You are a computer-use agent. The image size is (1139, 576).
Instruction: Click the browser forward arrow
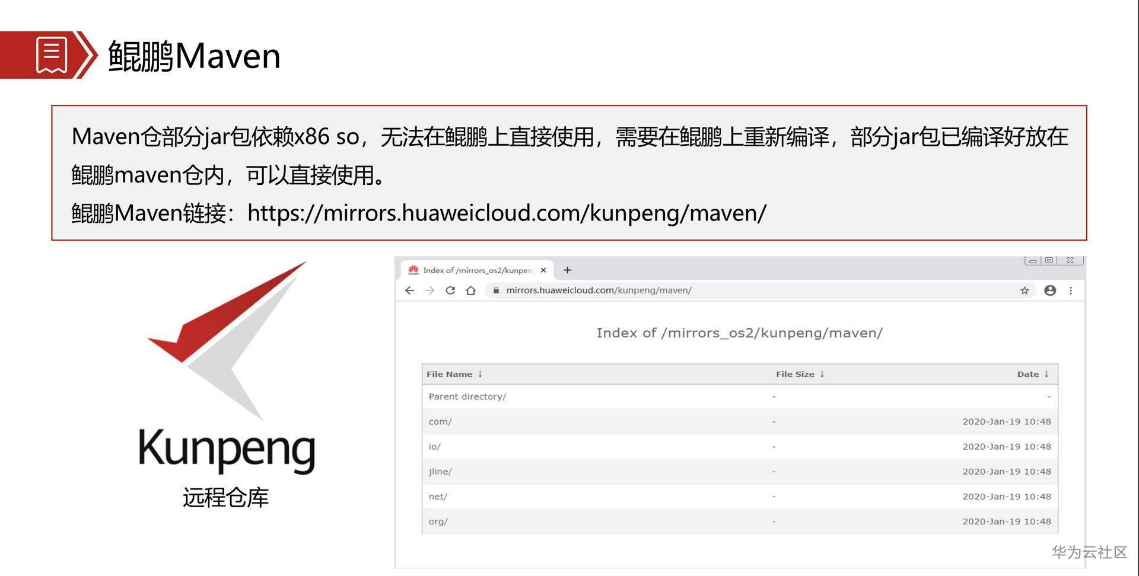[430, 291]
